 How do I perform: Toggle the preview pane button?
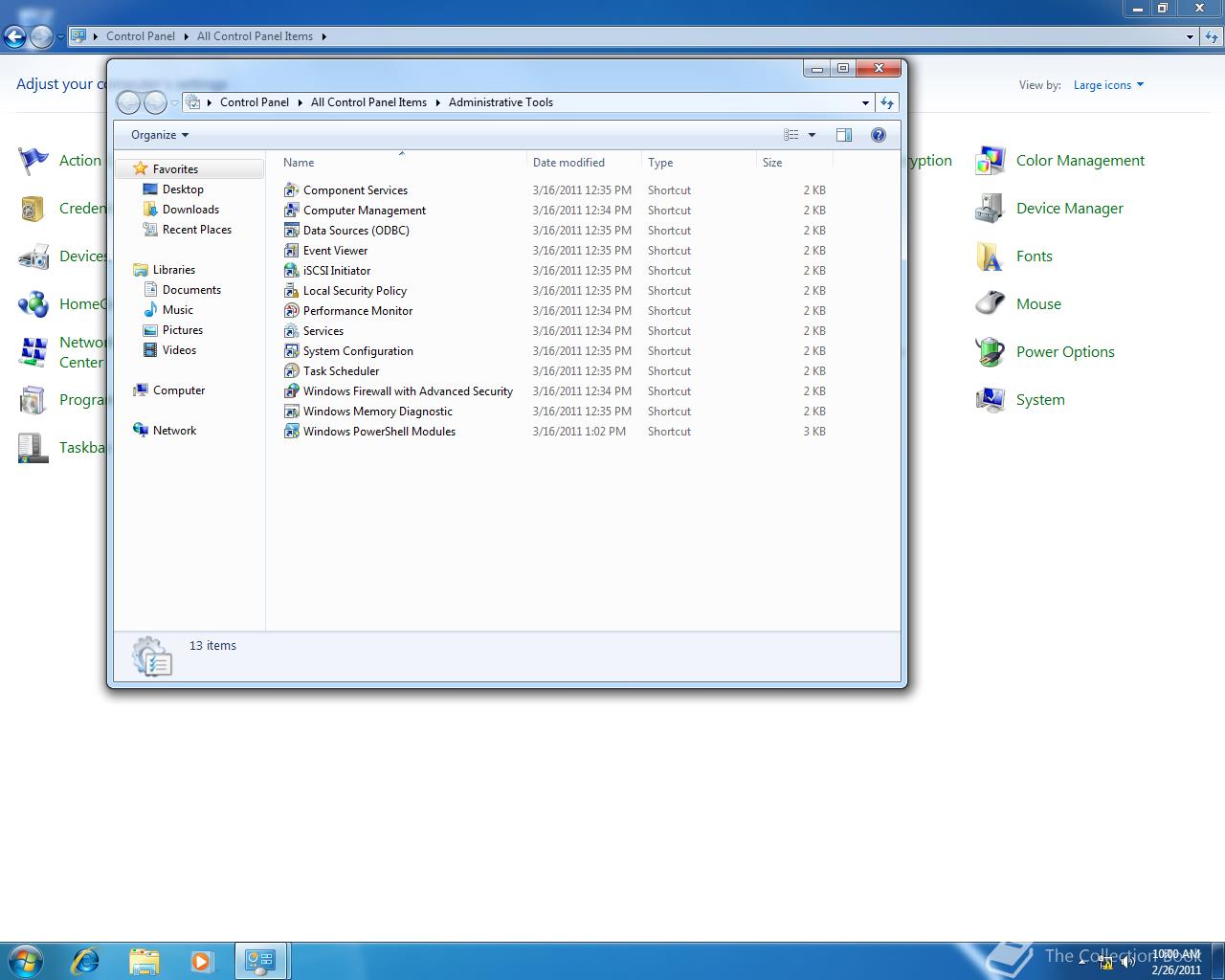coord(844,135)
